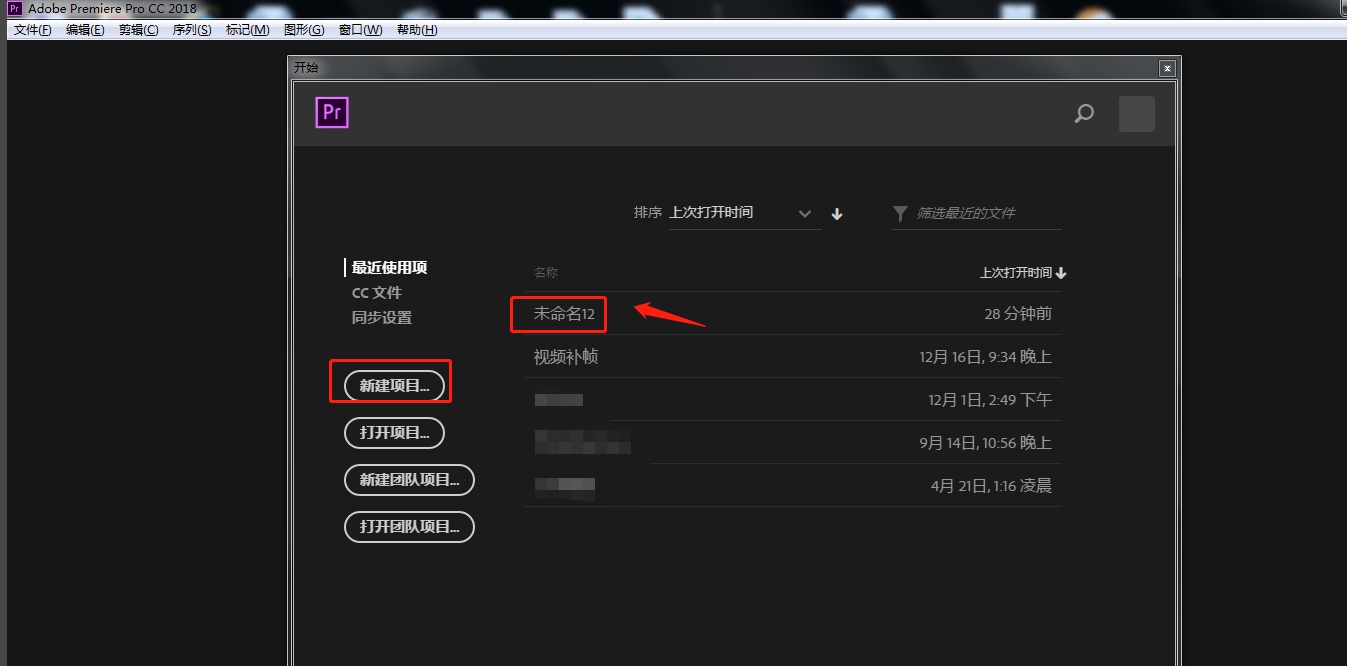Switch to CC 文件 view
This screenshot has width=1347, height=666.
[x=377, y=292]
